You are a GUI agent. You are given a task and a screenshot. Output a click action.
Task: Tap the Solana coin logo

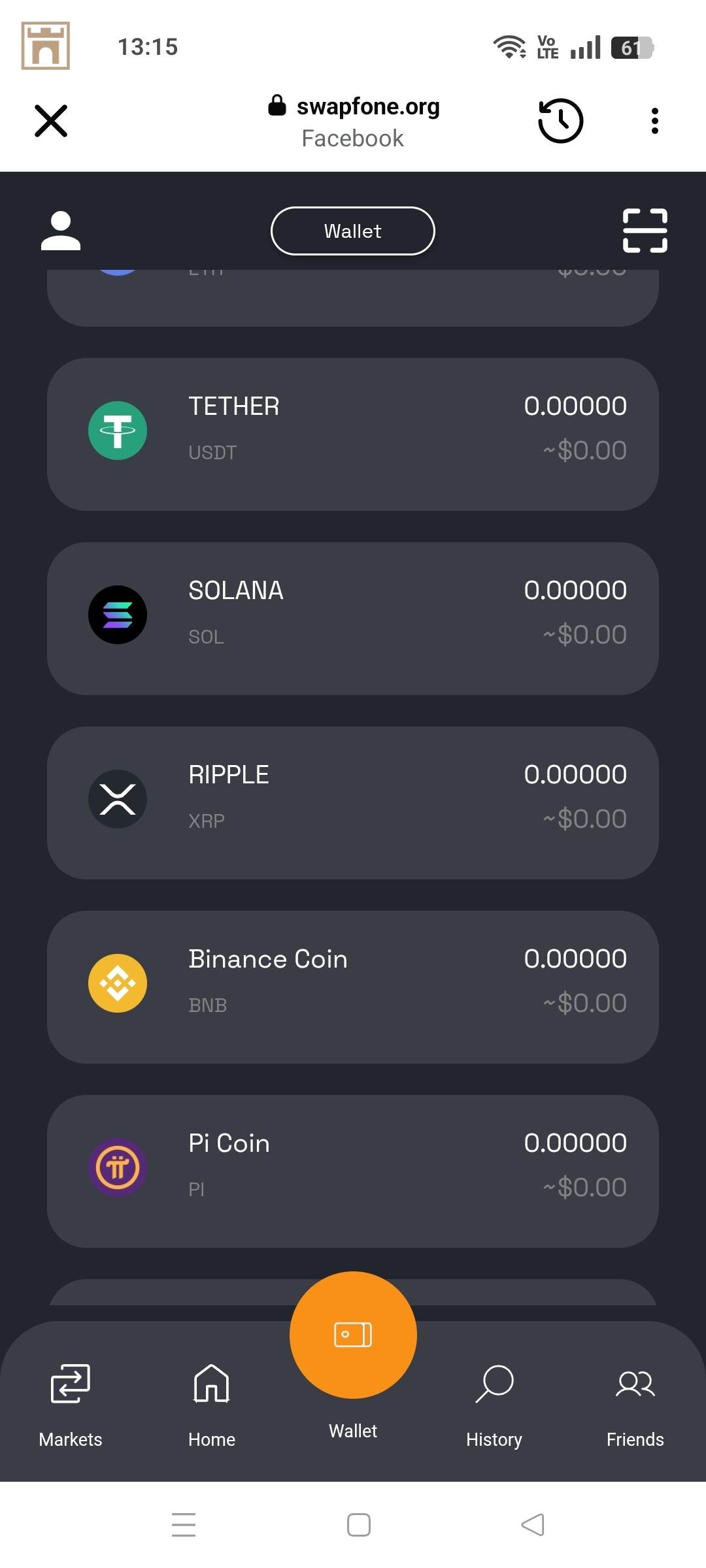(118, 615)
